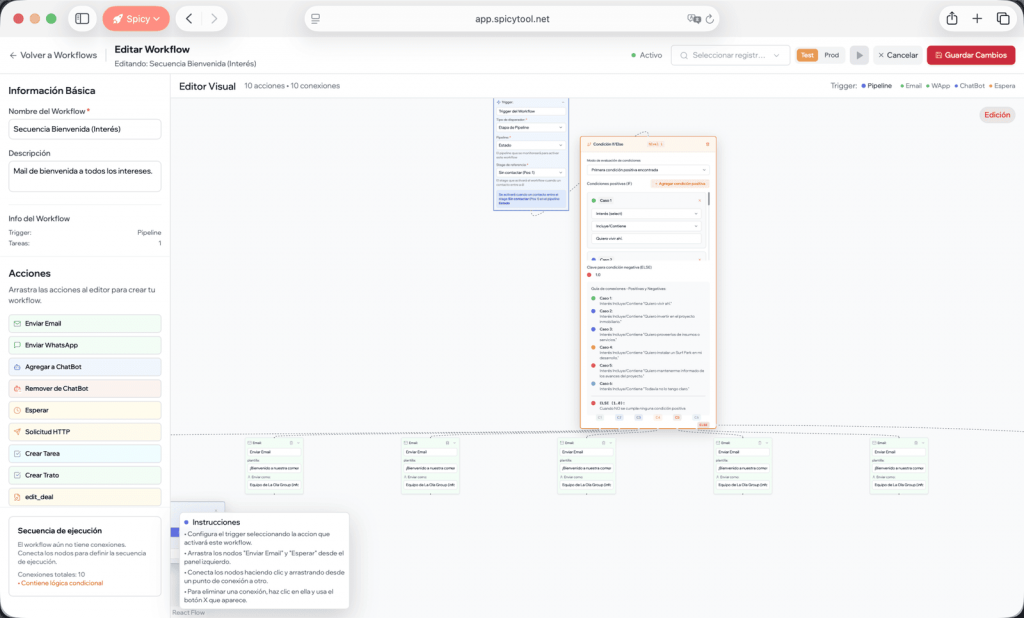Click the browser back arrow
The image size is (1024, 618).
click(190, 18)
